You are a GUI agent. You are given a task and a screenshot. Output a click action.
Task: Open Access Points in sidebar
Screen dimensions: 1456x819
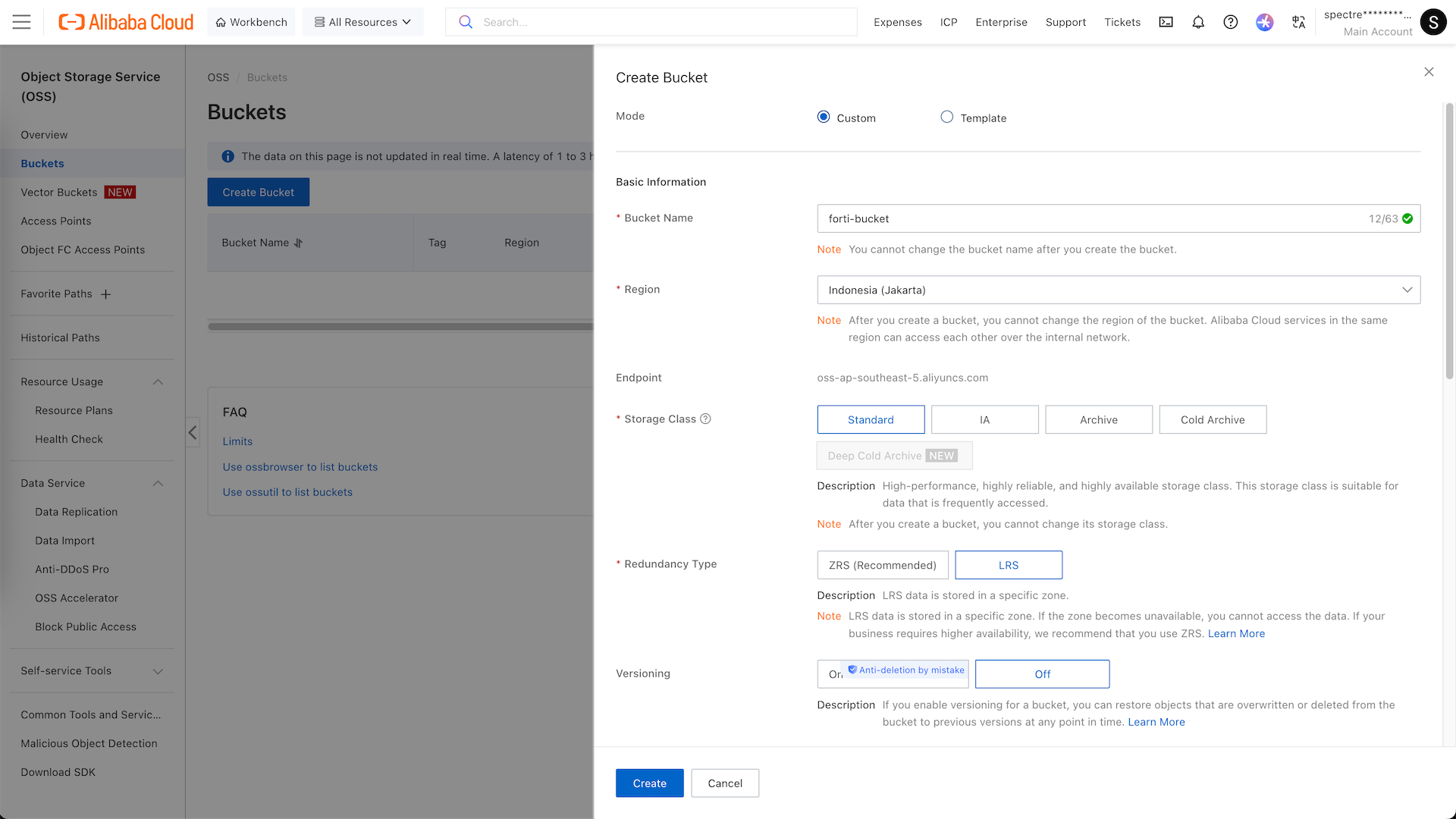(x=55, y=221)
